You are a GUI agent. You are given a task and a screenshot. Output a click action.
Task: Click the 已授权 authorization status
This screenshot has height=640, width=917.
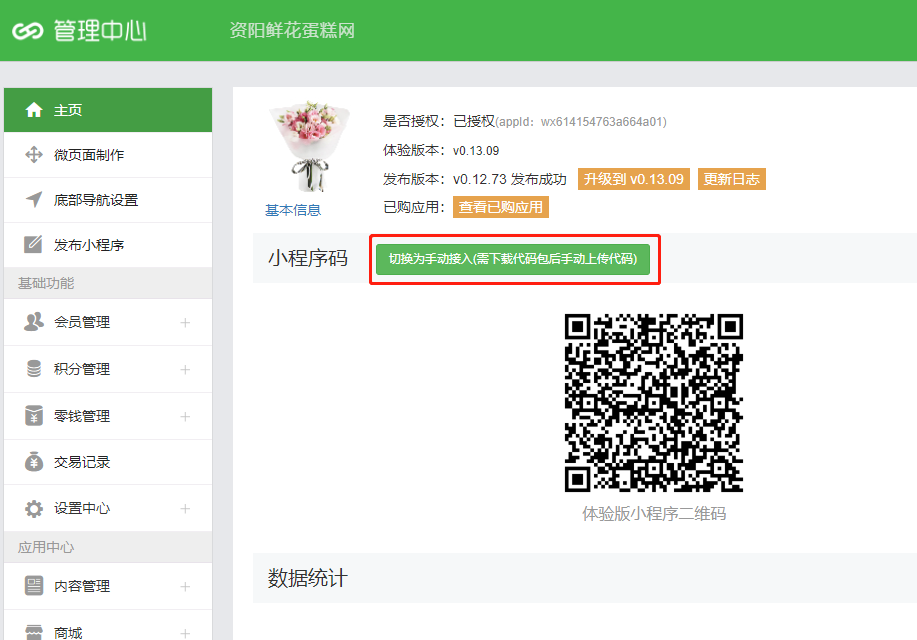474,121
